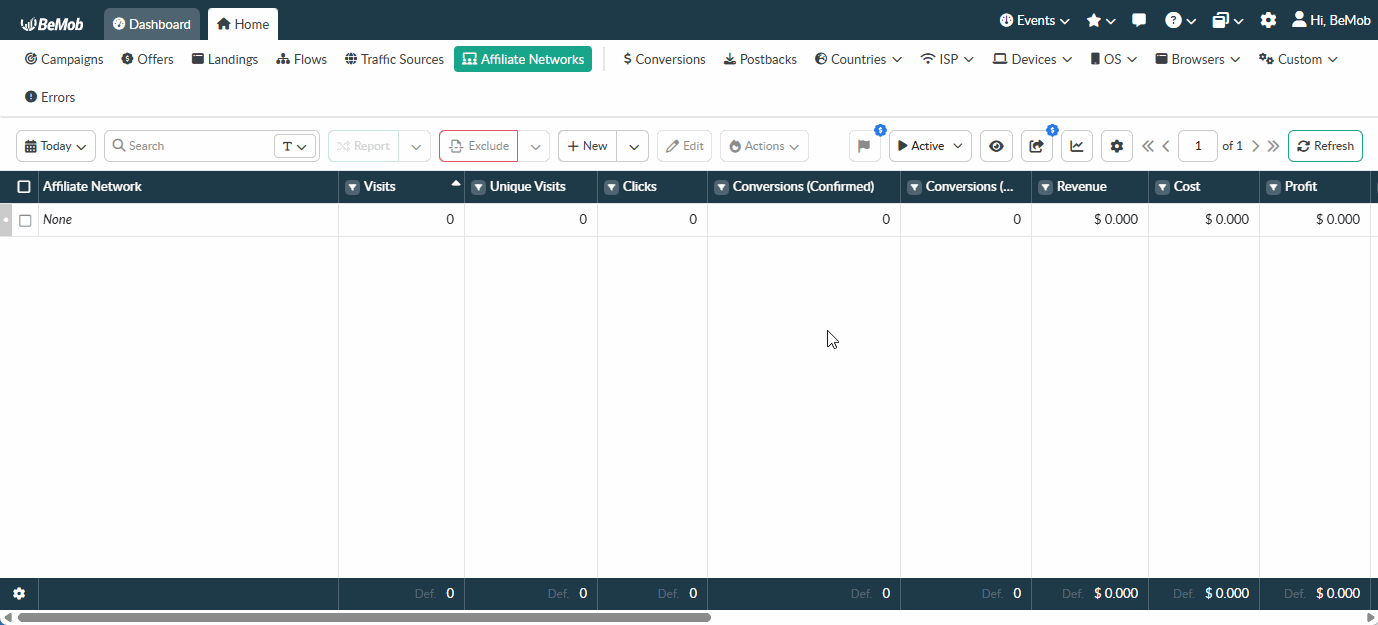Open filter icon on Conversions (Confirmed) column
The image size is (1378, 625).
[x=721, y=187]
